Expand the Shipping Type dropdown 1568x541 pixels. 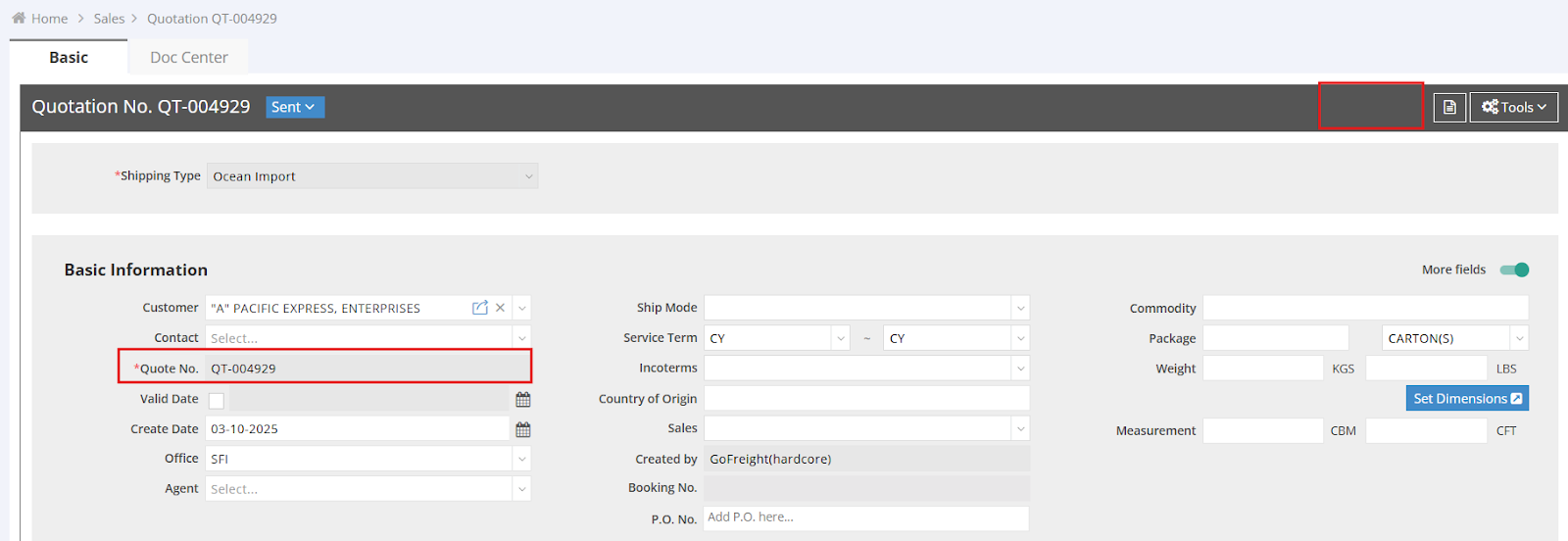tap(528, 176)
